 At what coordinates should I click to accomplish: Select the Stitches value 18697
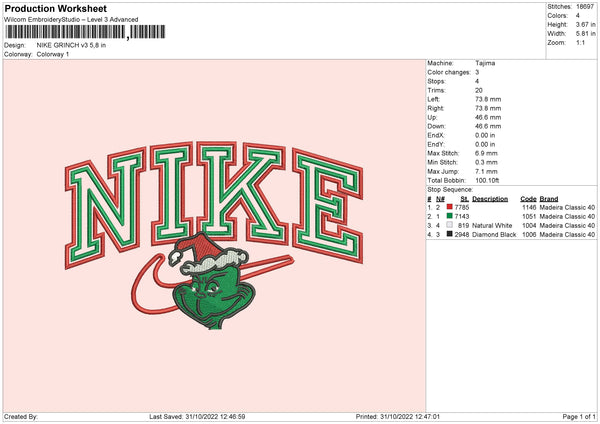coord(585,7)
